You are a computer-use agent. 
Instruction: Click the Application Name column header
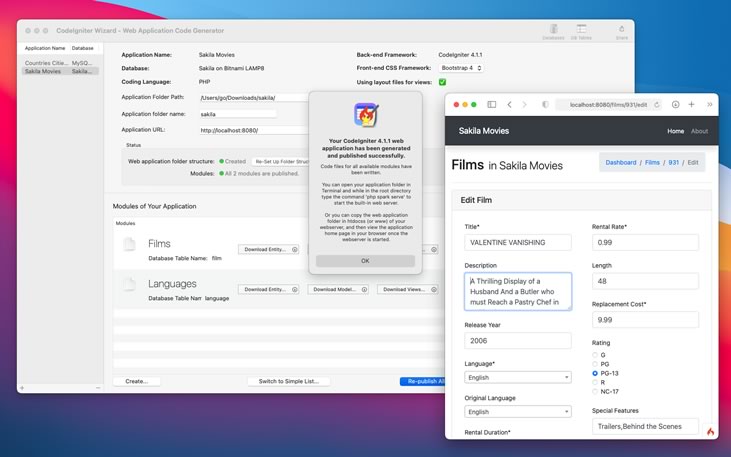pyautogui.click(x=45, y=48)
